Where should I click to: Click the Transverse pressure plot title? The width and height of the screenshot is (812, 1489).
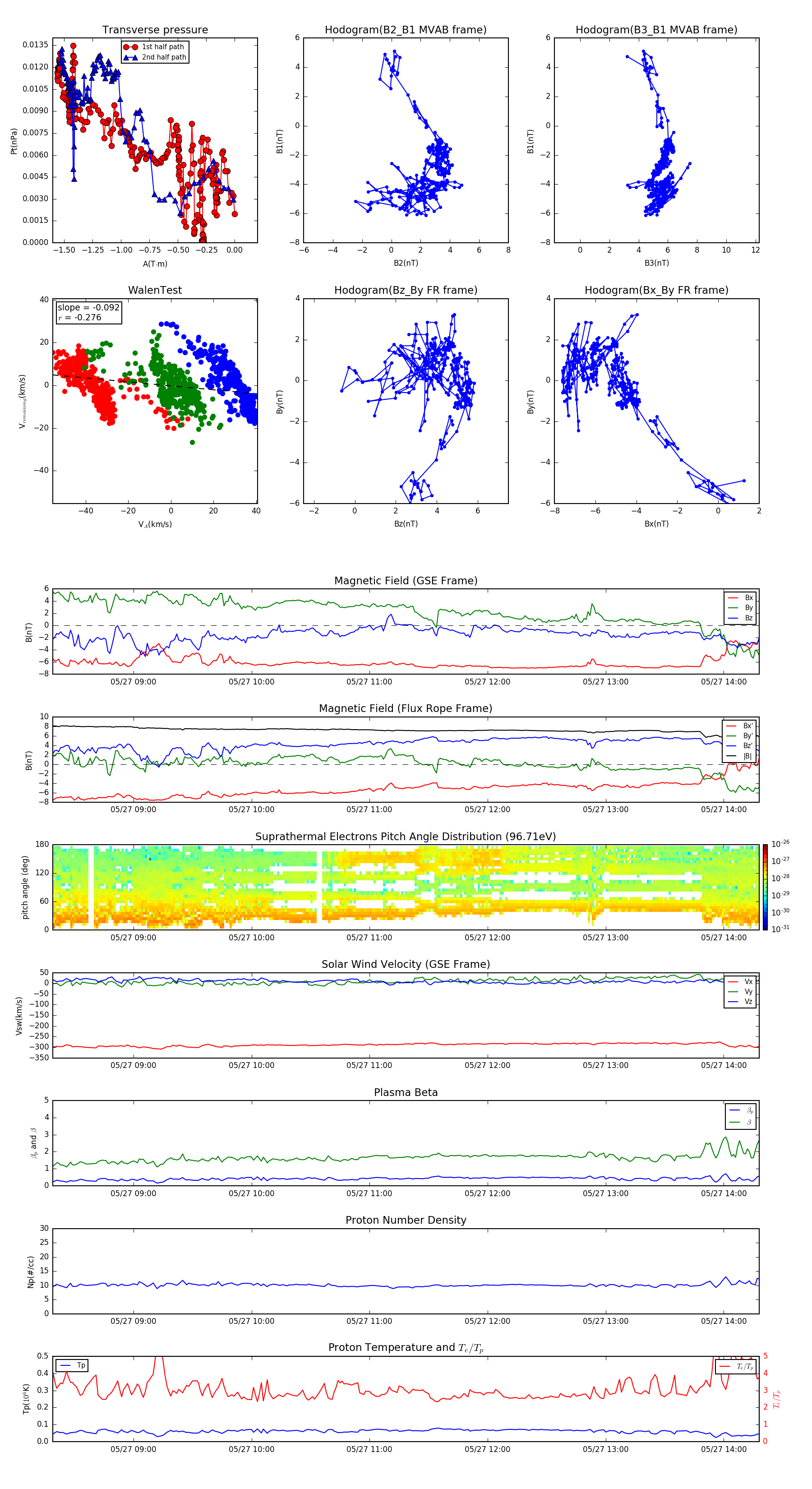pos(155,29)
